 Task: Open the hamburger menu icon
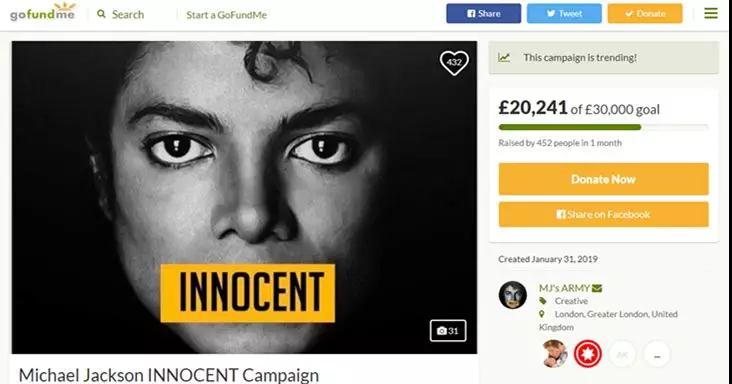[x=711, y=13]
